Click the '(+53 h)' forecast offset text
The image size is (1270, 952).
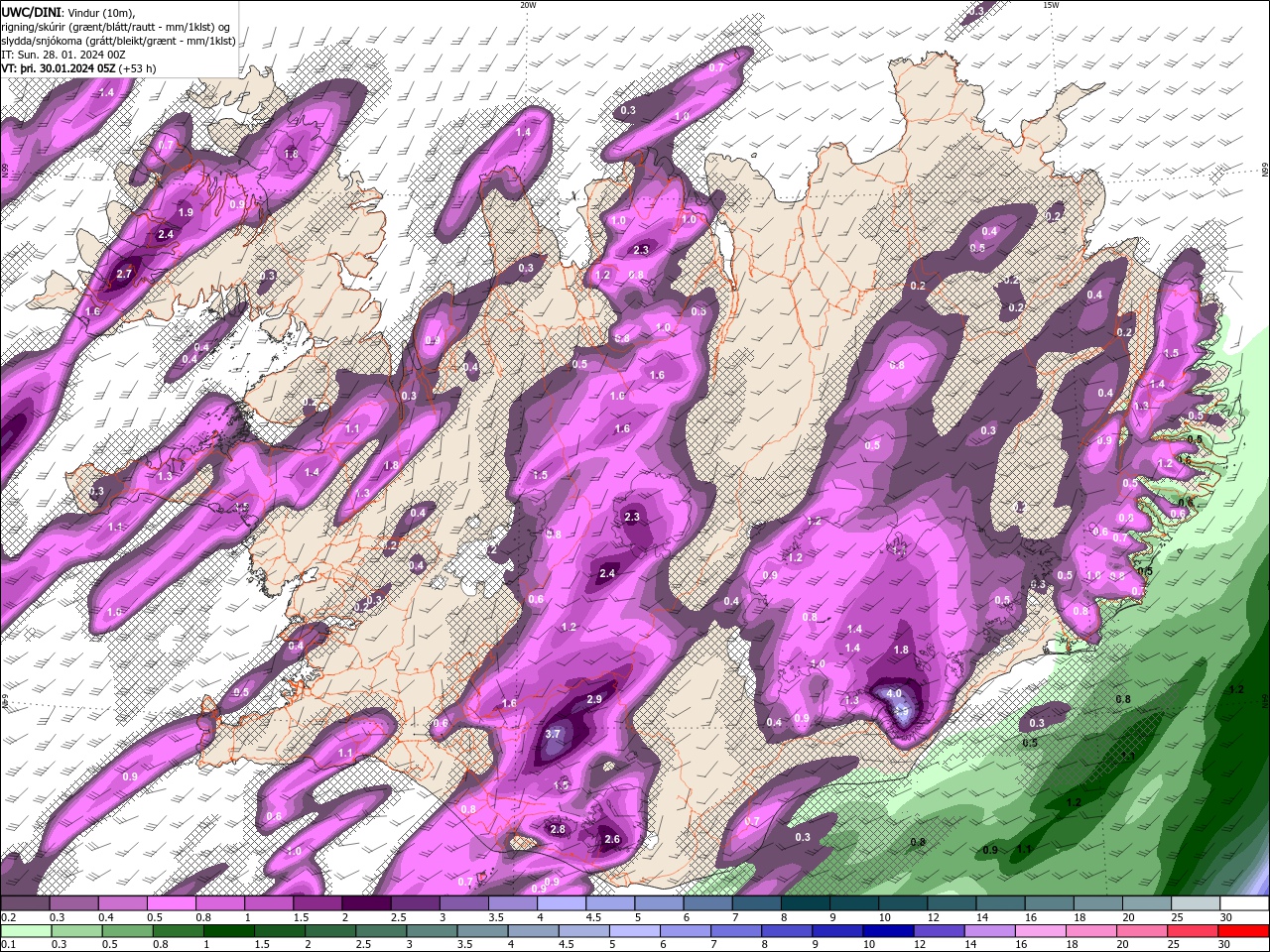[x=139, y=68]
